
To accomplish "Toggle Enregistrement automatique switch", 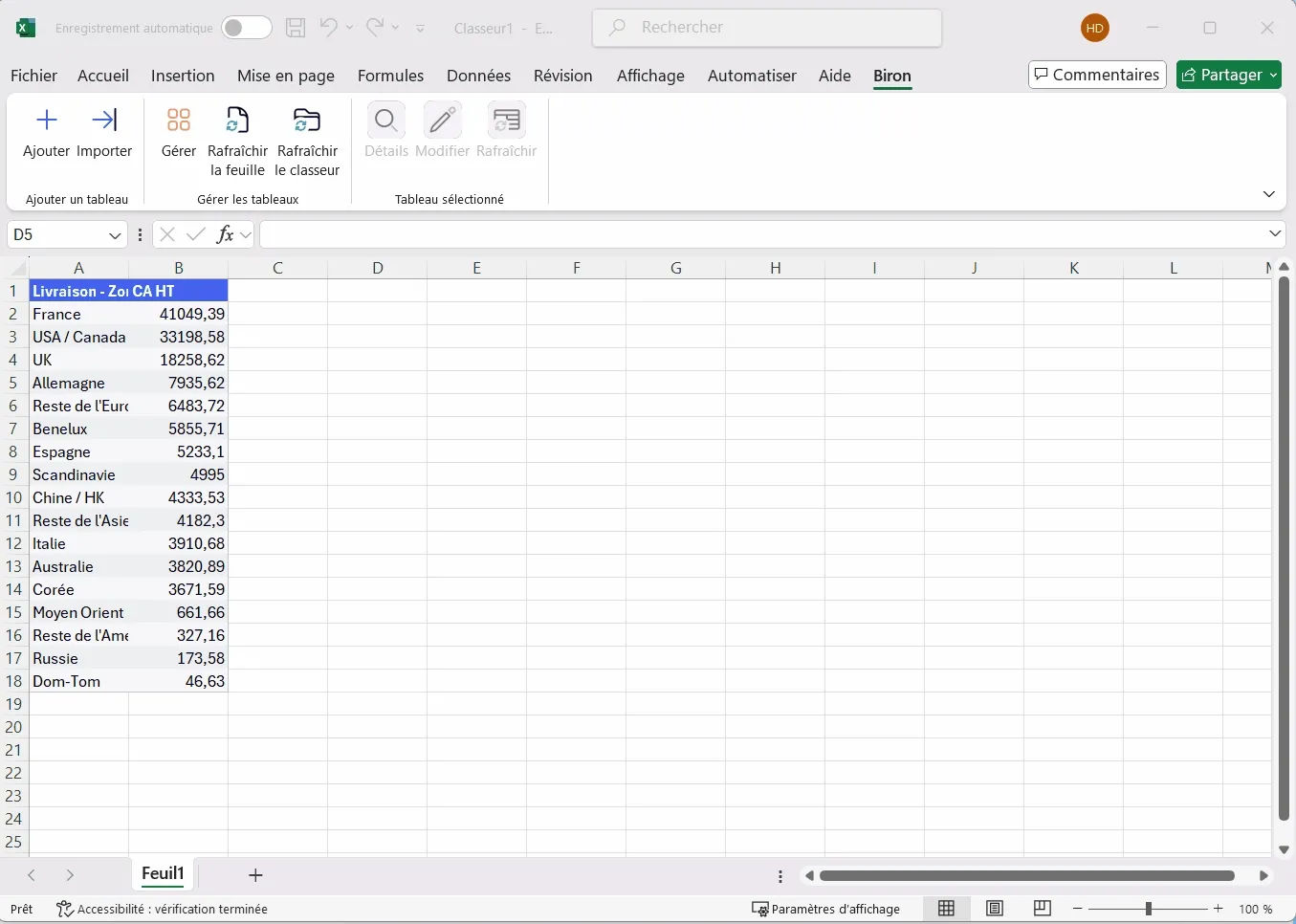I will coord(246,28).
